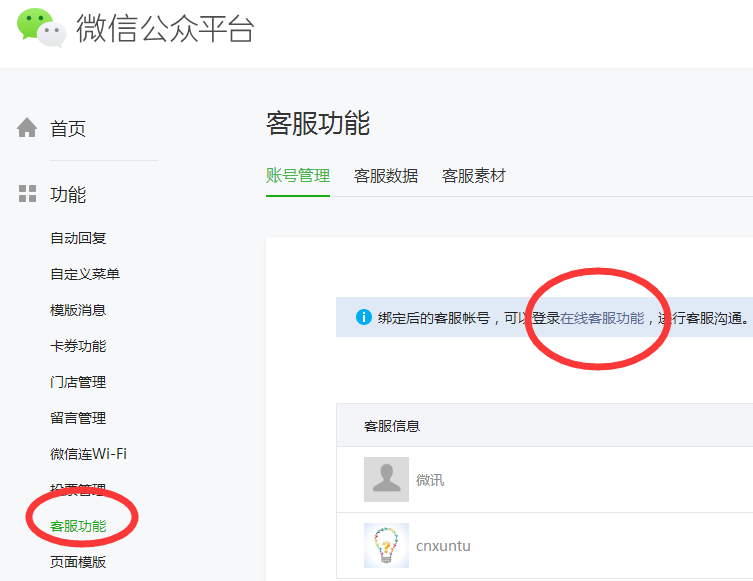Open 页面模版 in the sidebar
This screenshot has width=753, height=581.
pos(78,562)
